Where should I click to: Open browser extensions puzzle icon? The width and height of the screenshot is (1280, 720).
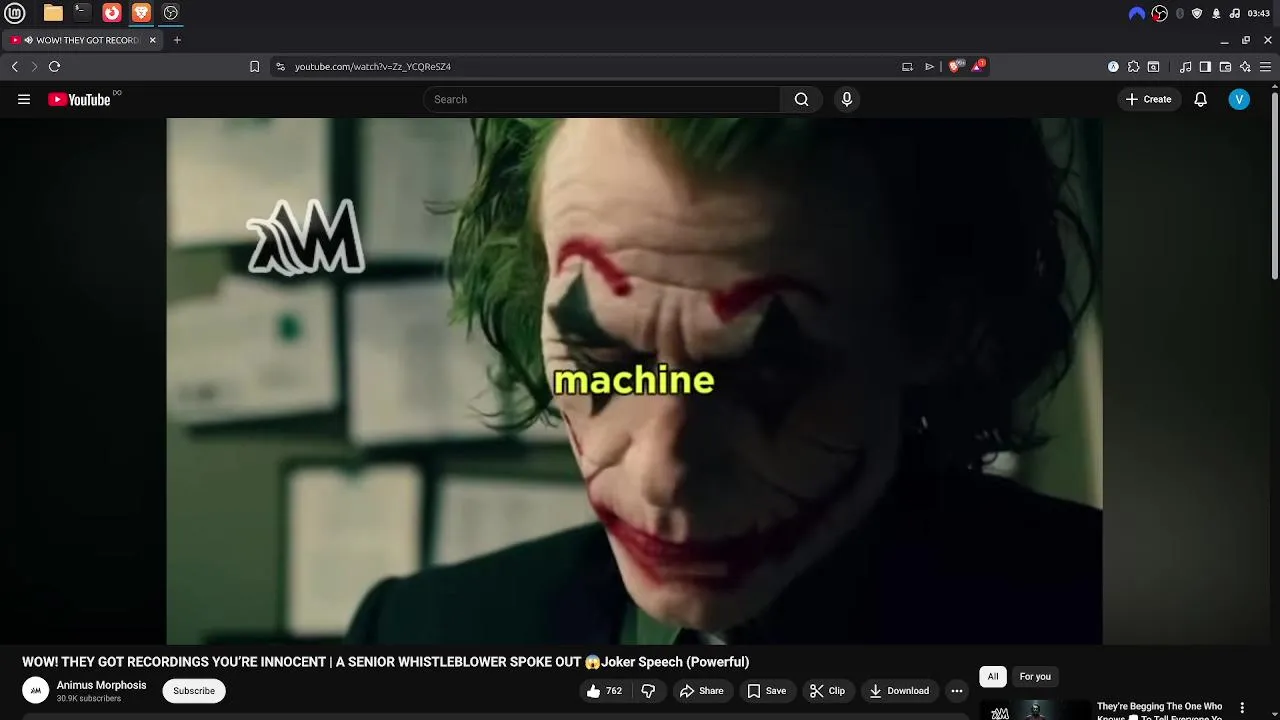click(x=1133, y=66)
